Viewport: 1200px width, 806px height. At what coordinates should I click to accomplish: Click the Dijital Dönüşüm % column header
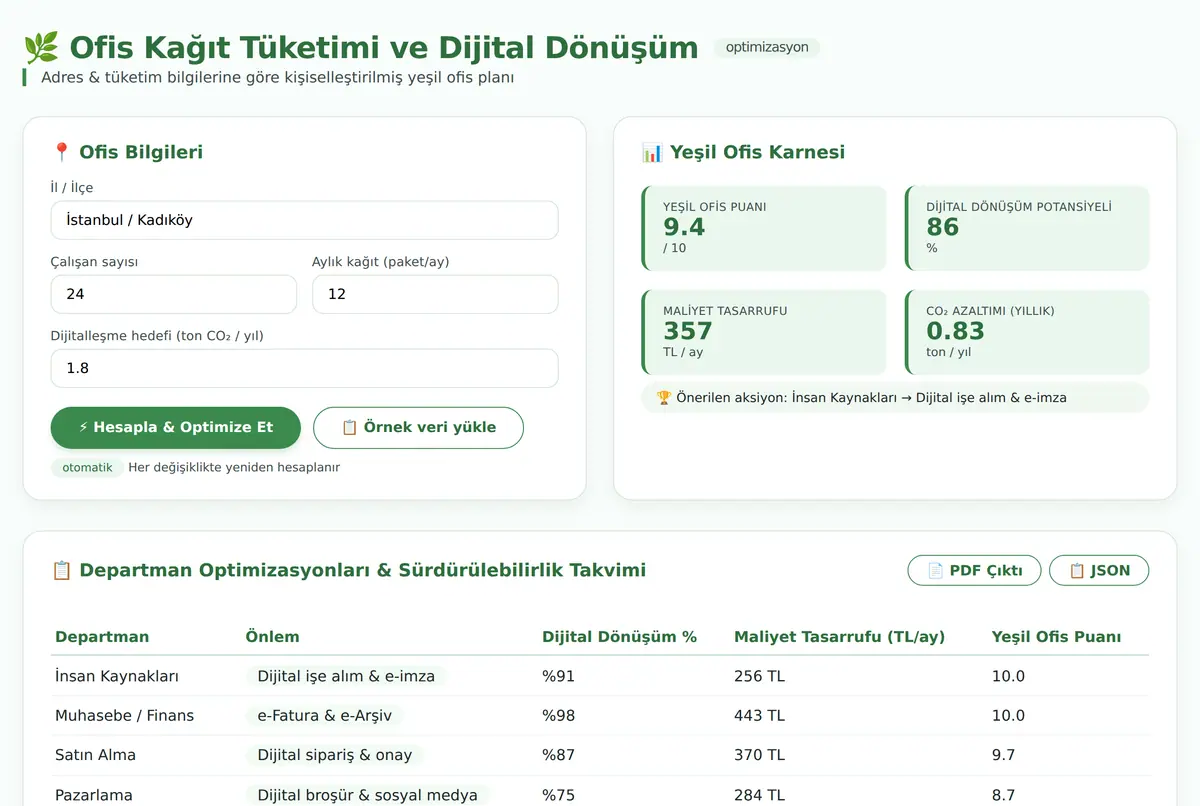619,637
